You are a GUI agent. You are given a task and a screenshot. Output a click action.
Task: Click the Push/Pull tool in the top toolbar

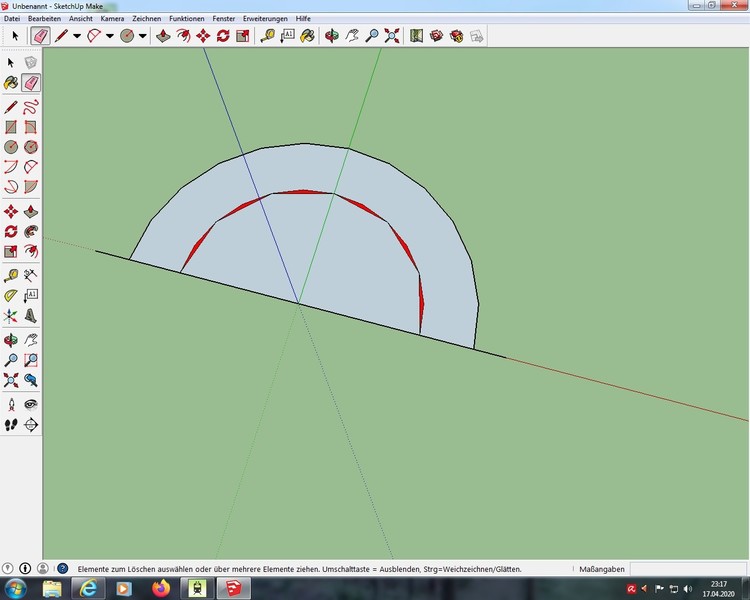pos(163,35)
